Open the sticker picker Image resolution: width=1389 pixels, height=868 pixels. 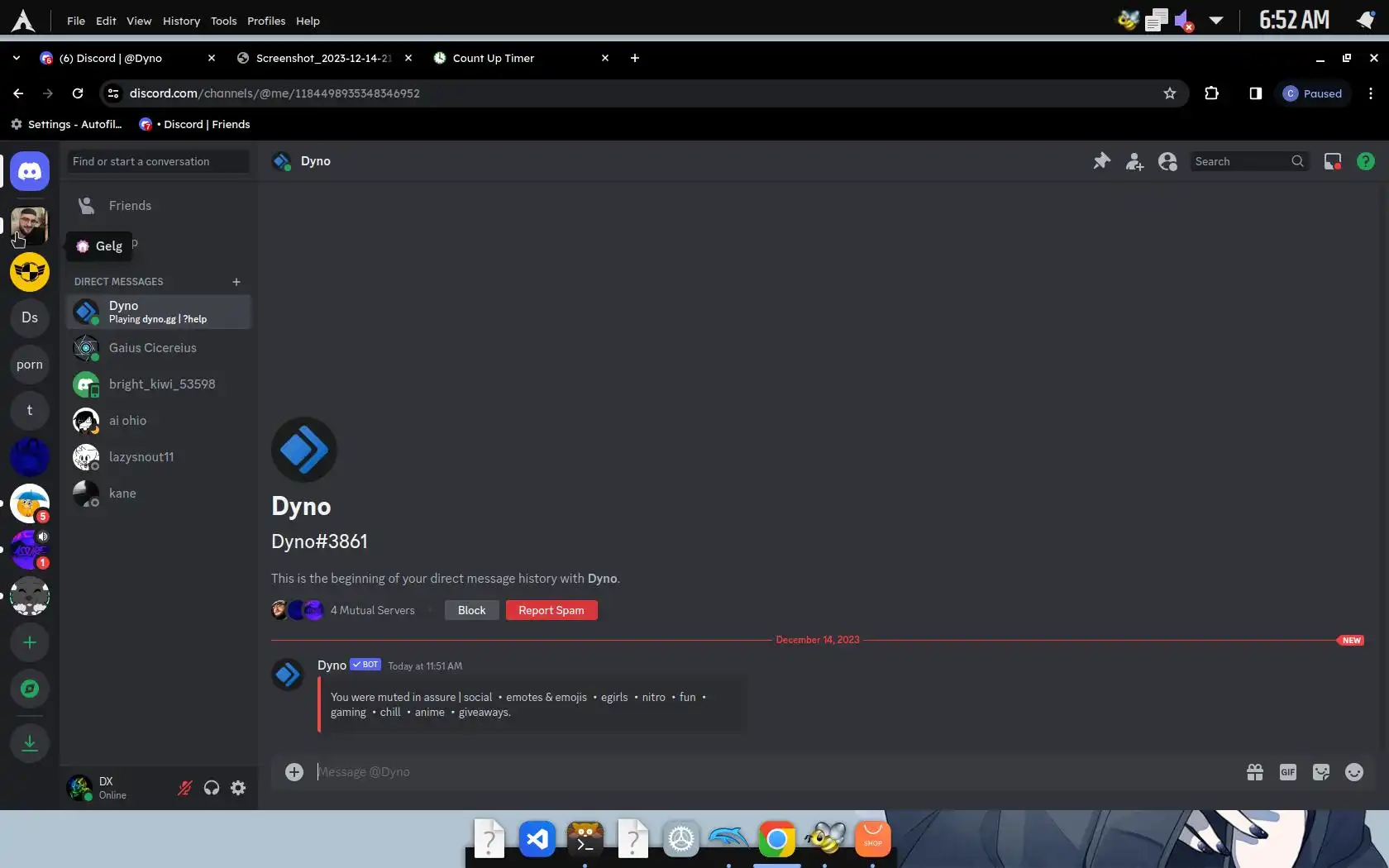pyautogui.click(x=1321, y=772)
